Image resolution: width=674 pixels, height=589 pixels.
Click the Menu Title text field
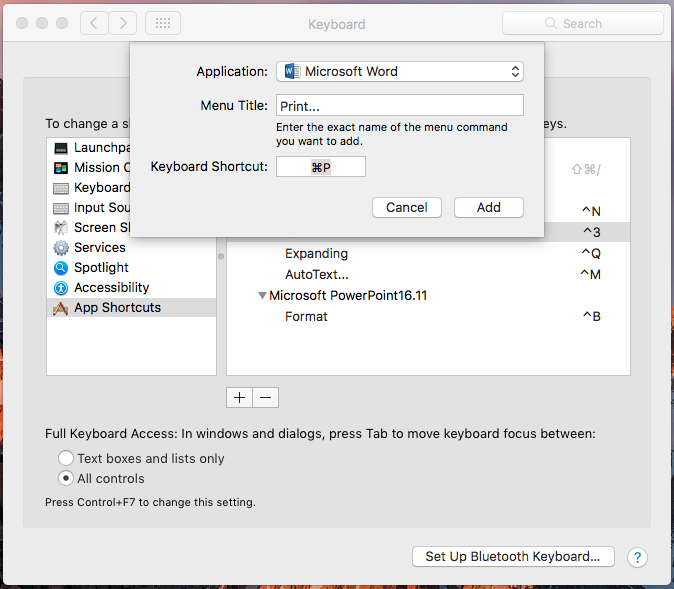click(x=400, y=105)
